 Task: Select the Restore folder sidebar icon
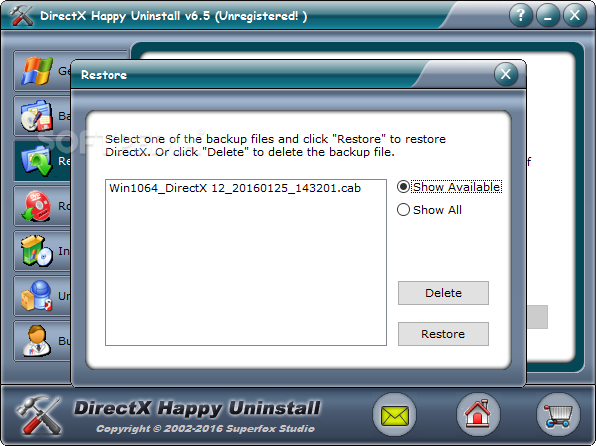click(x=36, y=161)
